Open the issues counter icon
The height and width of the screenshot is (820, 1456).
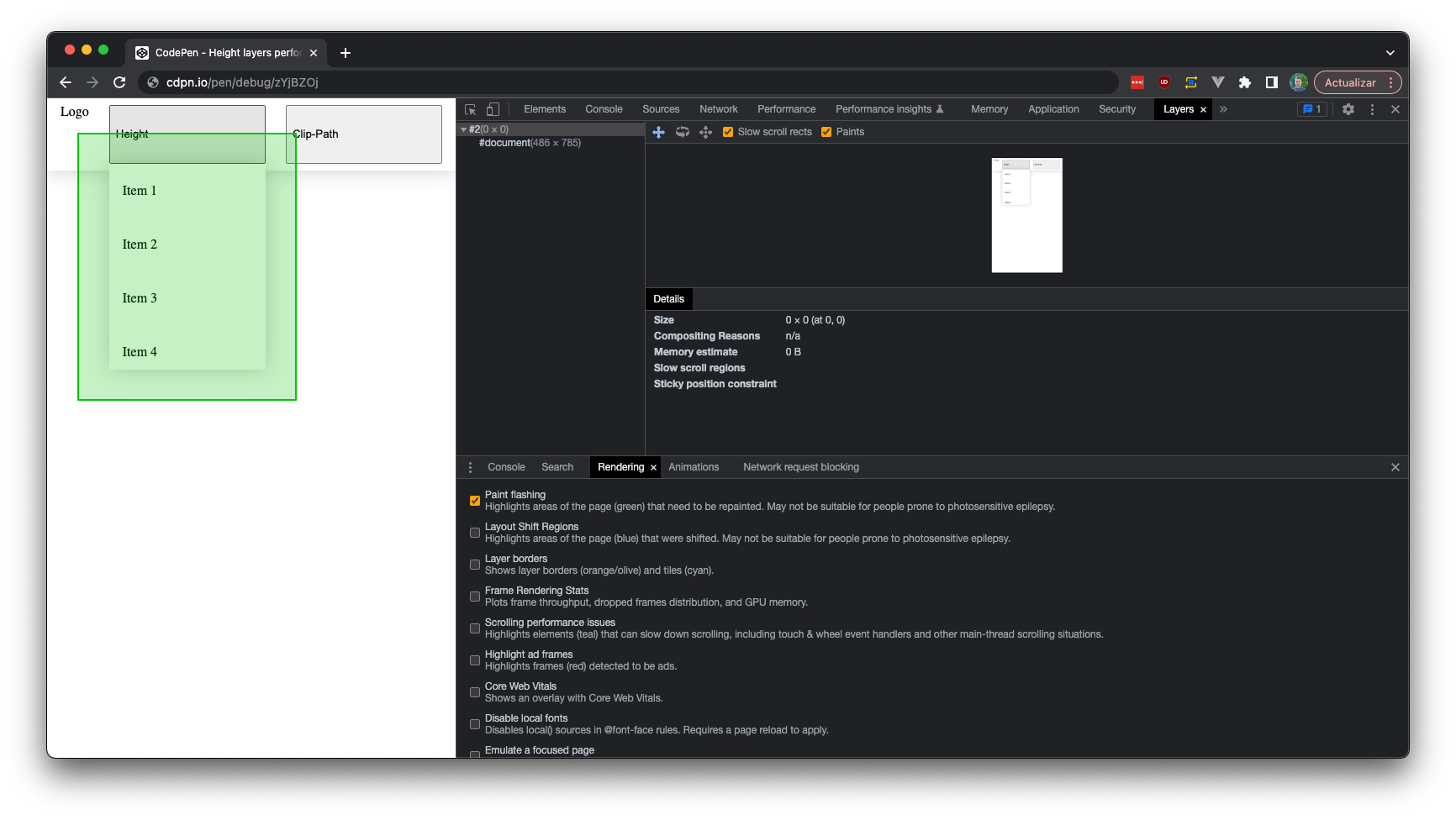pos(1312,109)
